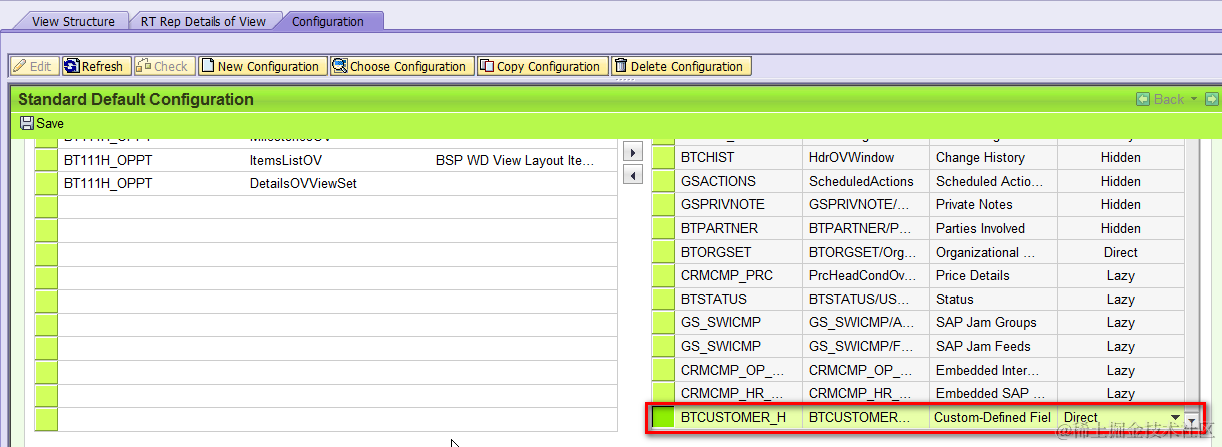Image resolution: width=1222 pixels, height=447 pixels.
Task: Click the GSACTIONS component cell
Action: click(739, 181)
